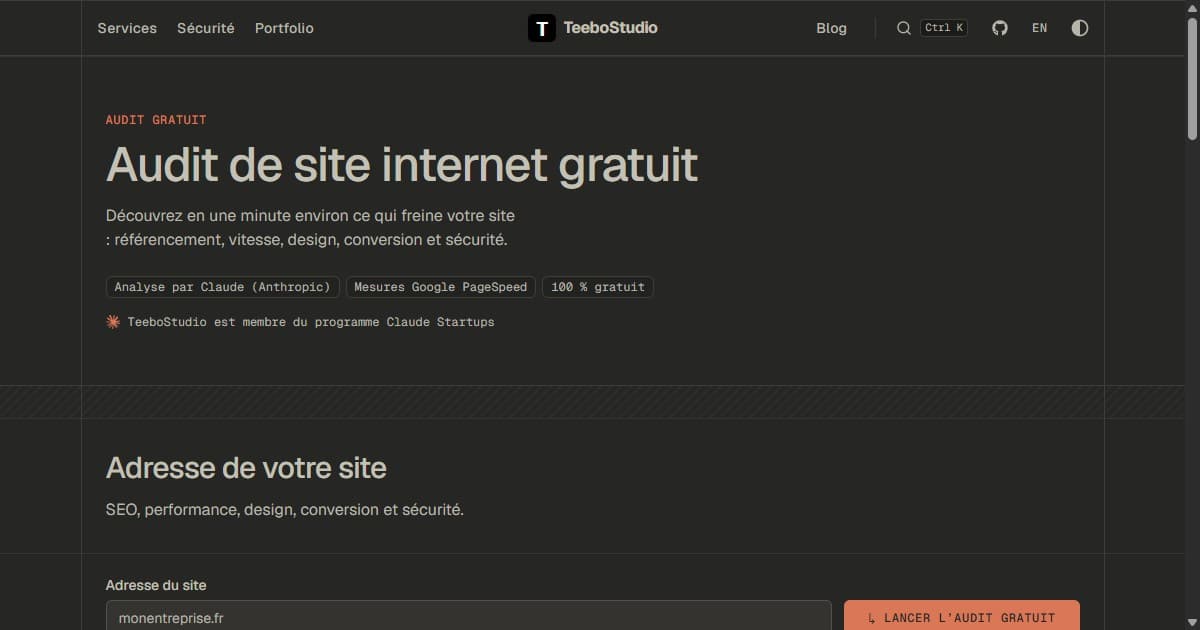Click the 'Audit de site internet gratuit' heading
The height and width of the screenshot is (630, 1200).
[402, 164]
